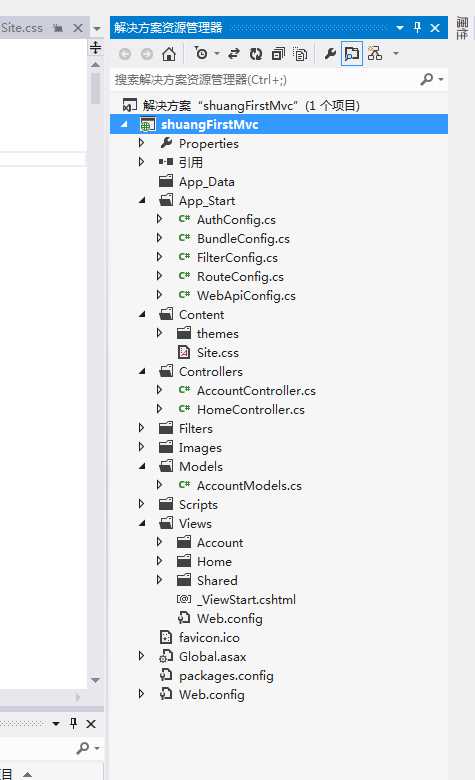Image resolution: width=475 pixels, height=780 pixels.
Task: Close the bottom-left tool panel
Action: [x=91, y=724]
